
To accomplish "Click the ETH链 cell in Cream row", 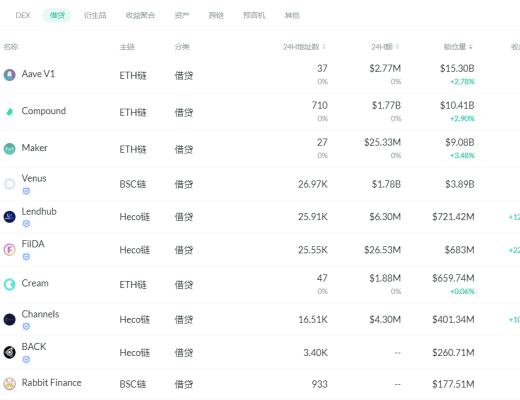I will click(x=133, y=285).
